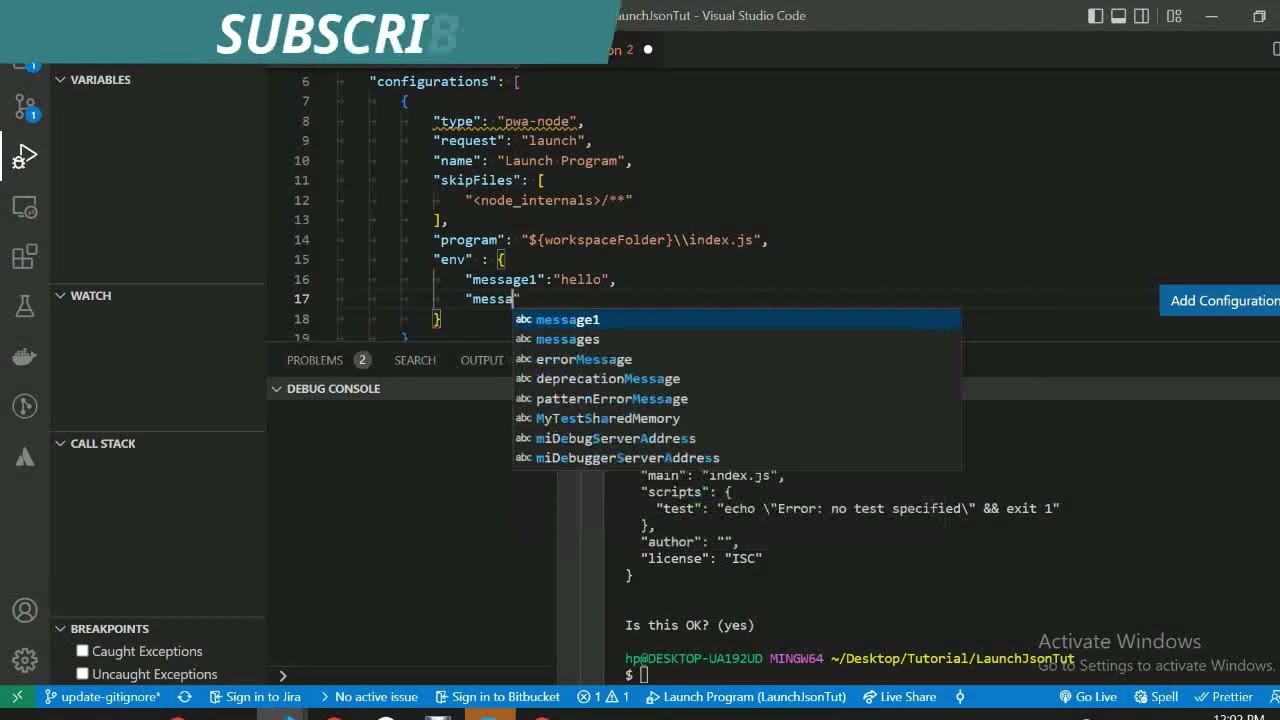Open the Manage gear menu
Viewport: 1280px width, 720px height.
25,660
